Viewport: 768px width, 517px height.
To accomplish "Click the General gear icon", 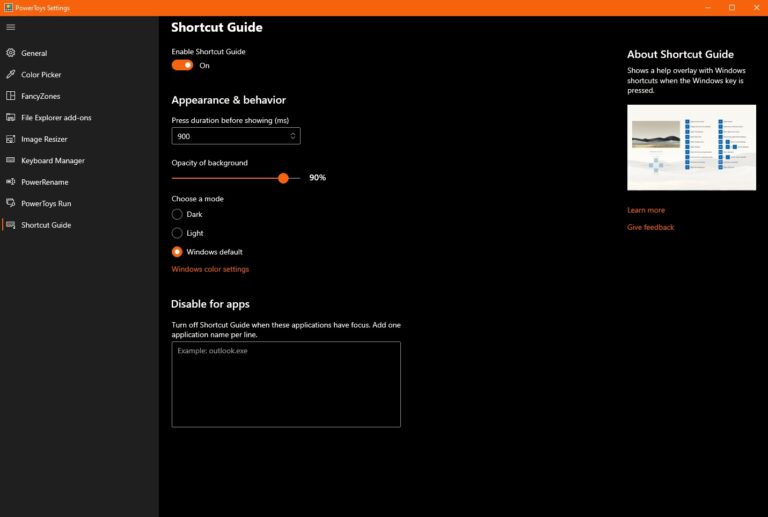I will tap(11, 53).
